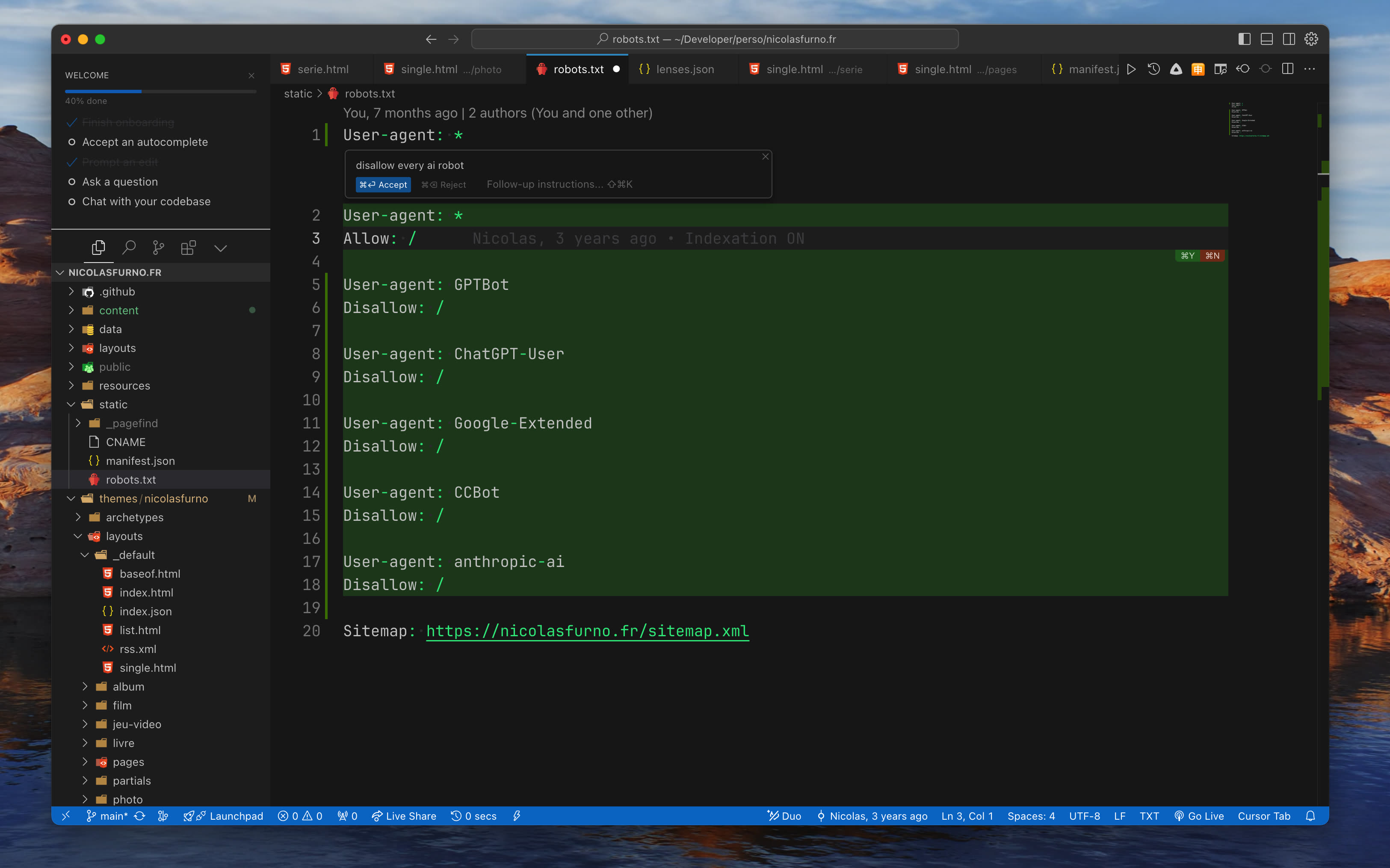The image size is (1390, 868).
Task: Collapse the static folder
Action: (x=113, y=404)
